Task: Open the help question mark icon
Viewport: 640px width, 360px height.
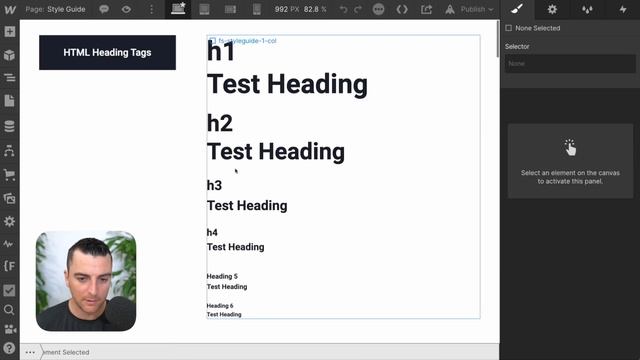Action: coord(9,348)
